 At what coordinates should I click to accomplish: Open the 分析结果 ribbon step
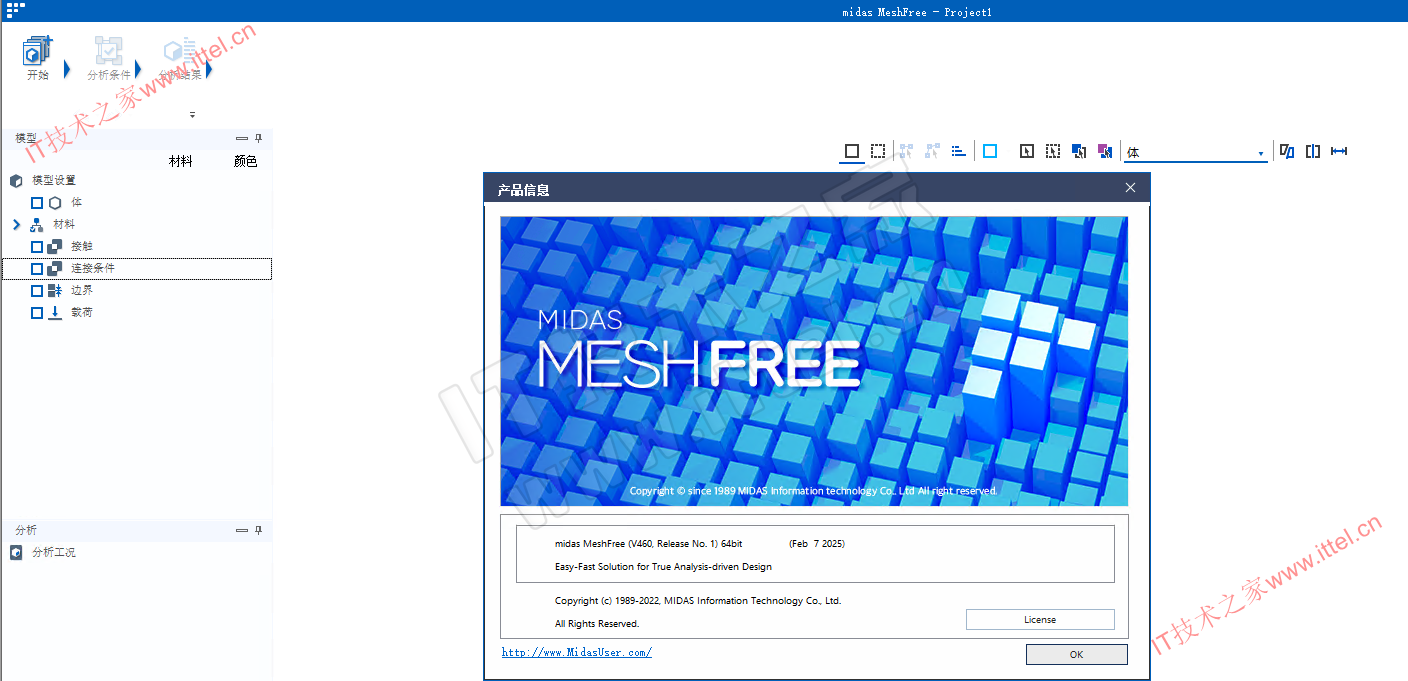(180, 58)
